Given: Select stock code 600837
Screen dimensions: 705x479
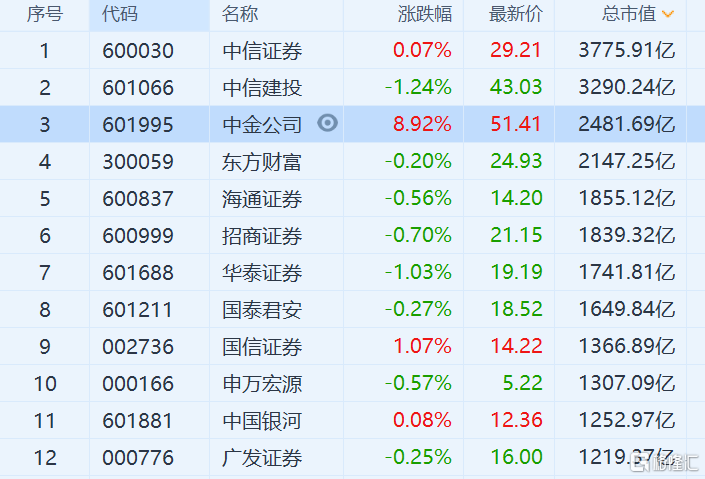Looking at the screenshot, I should tap(138, 199).
